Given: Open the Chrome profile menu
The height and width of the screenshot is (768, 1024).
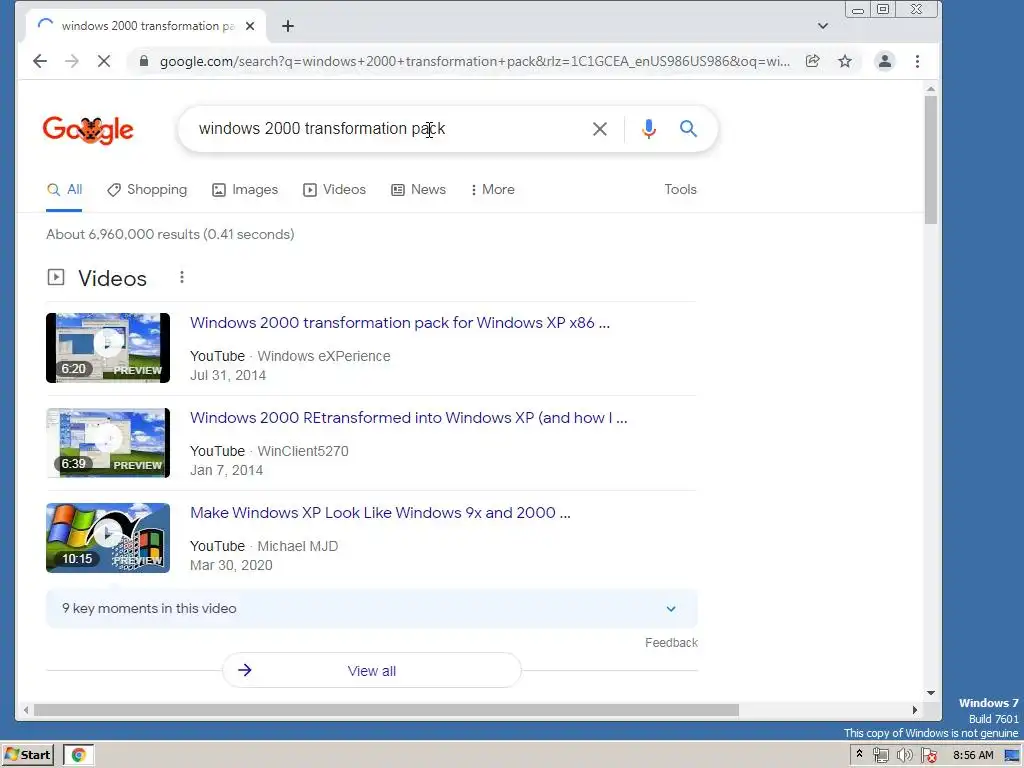Looking at the screenshot, I should 885,61.
